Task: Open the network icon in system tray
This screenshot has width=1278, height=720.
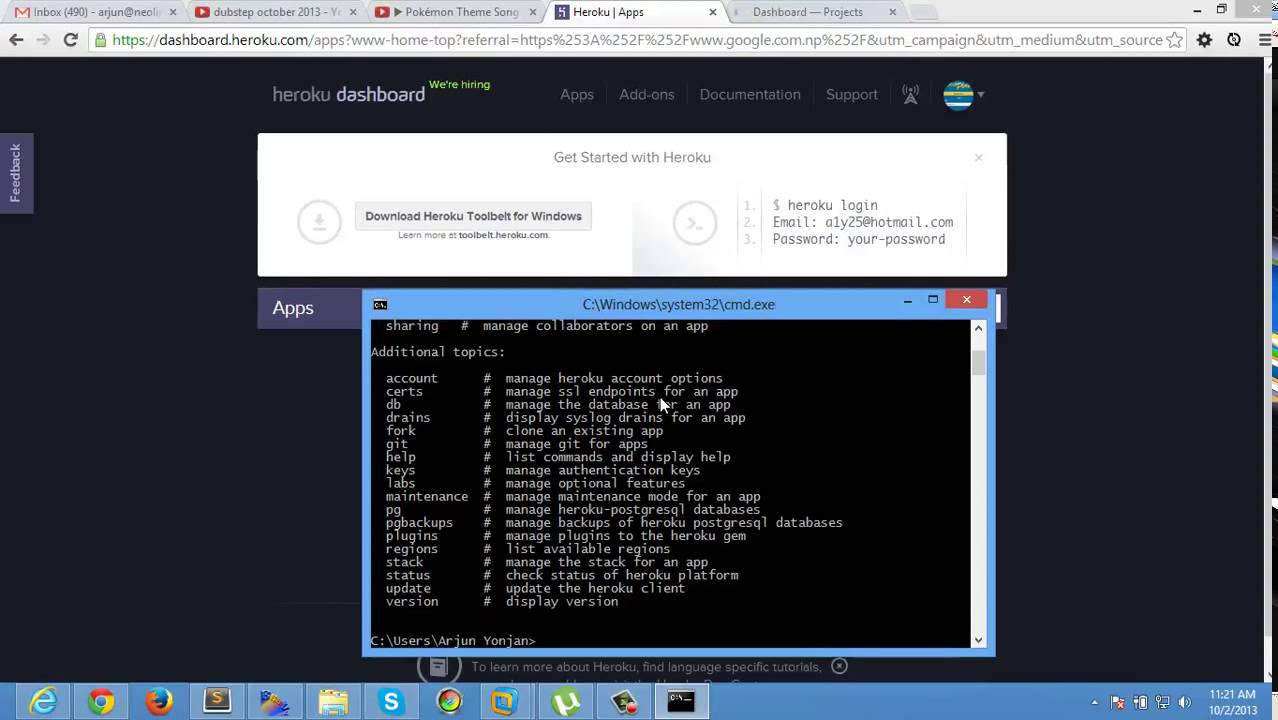Action: [x=1162, y=702]
